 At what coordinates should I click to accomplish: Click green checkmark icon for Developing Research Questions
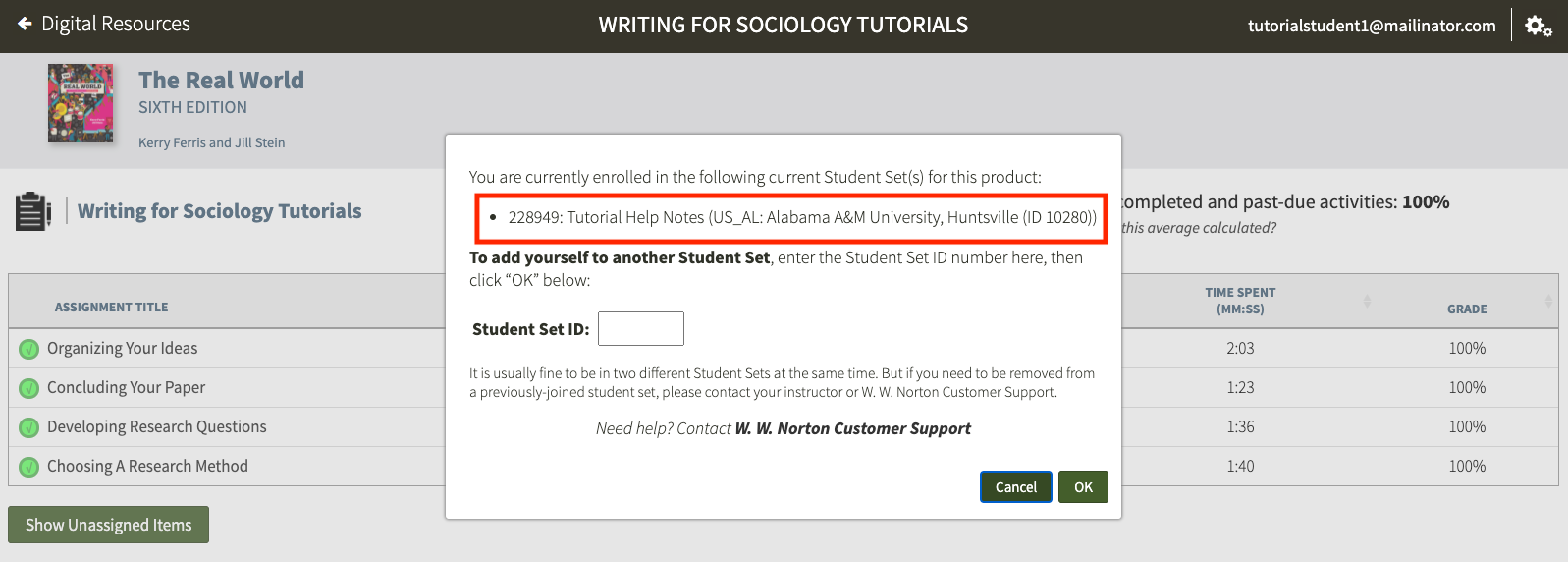(29, 427)
